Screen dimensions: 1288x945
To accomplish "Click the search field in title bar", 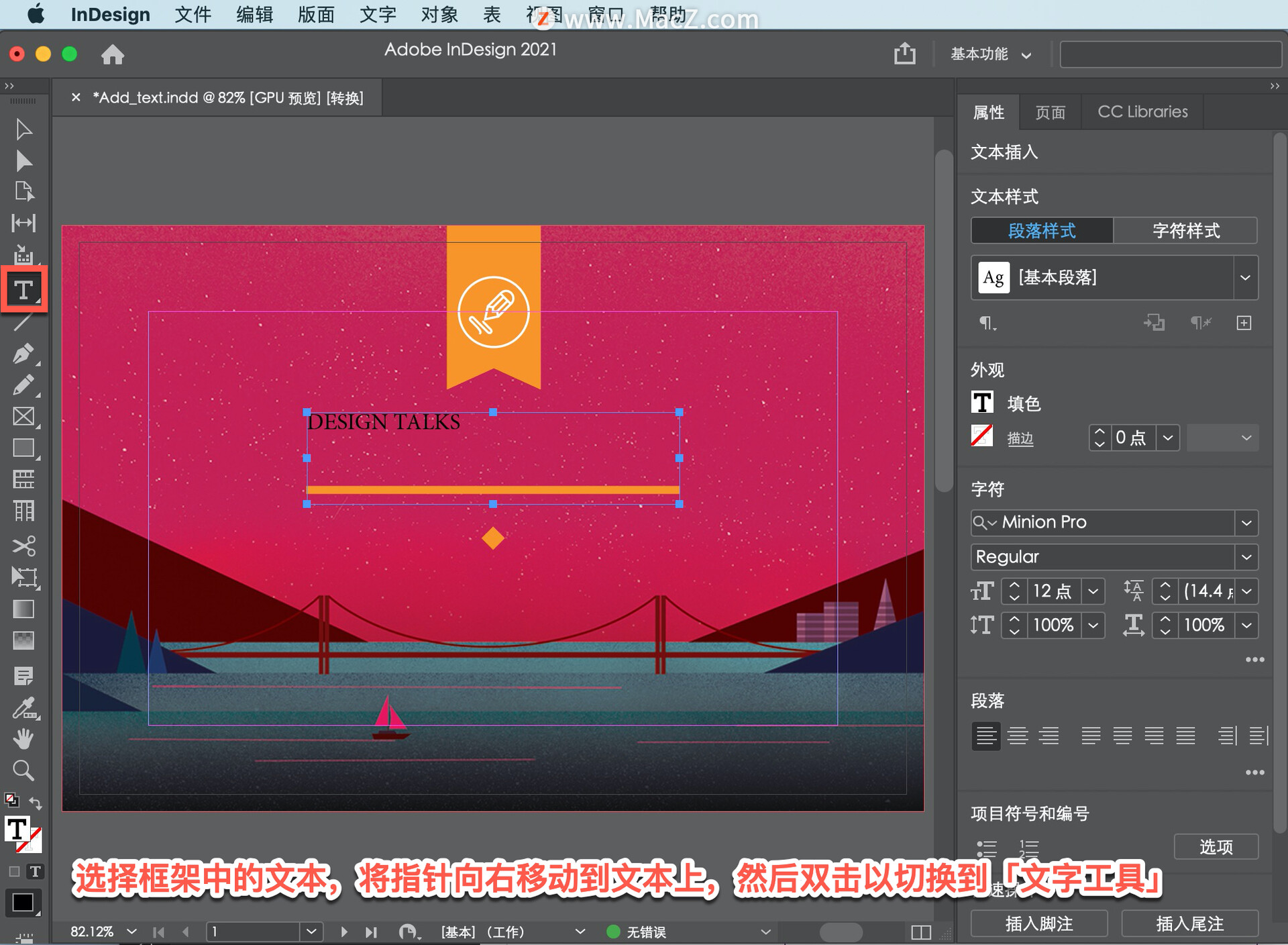I will (x=1171, y=54).
